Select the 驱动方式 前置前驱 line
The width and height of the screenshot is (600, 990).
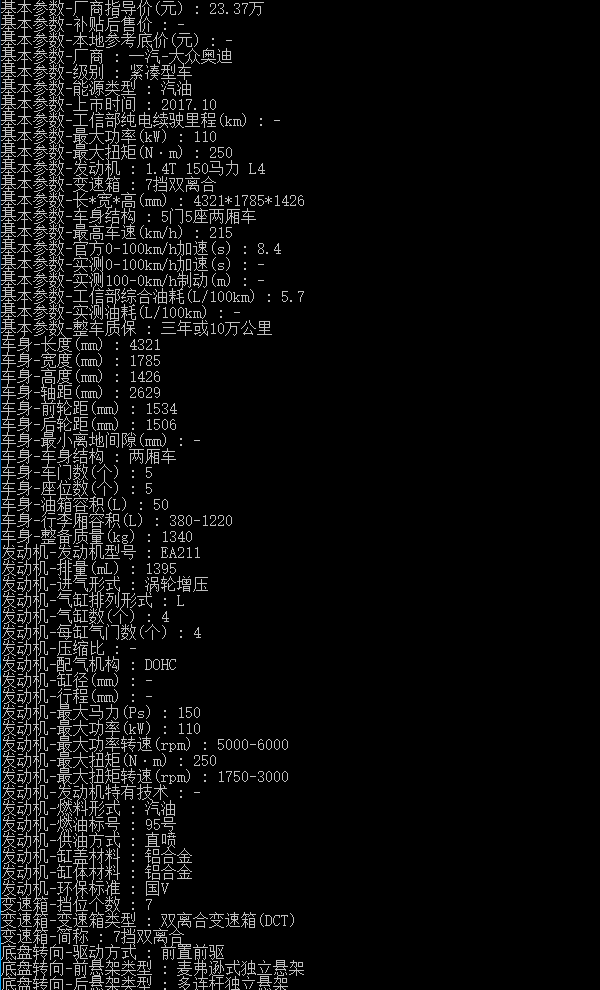pyautogui.click(x=112, y=953)
